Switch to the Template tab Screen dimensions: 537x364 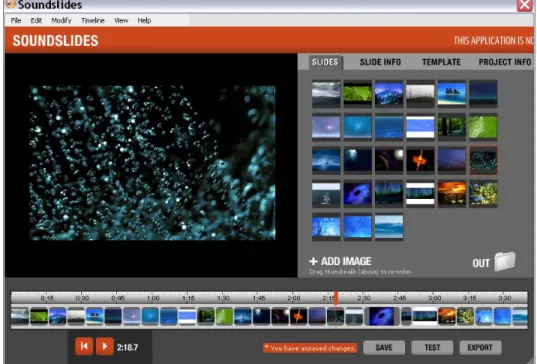pos(441,62)
